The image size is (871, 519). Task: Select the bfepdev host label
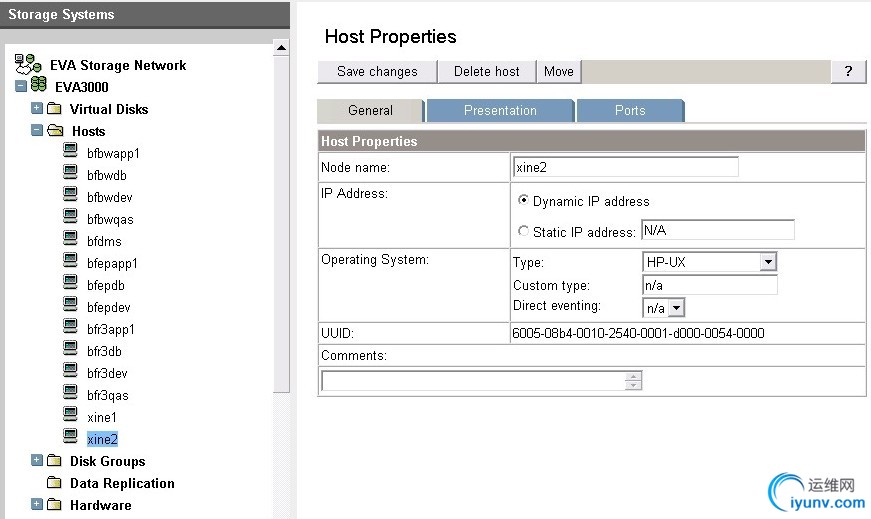(x=108, y=307)
